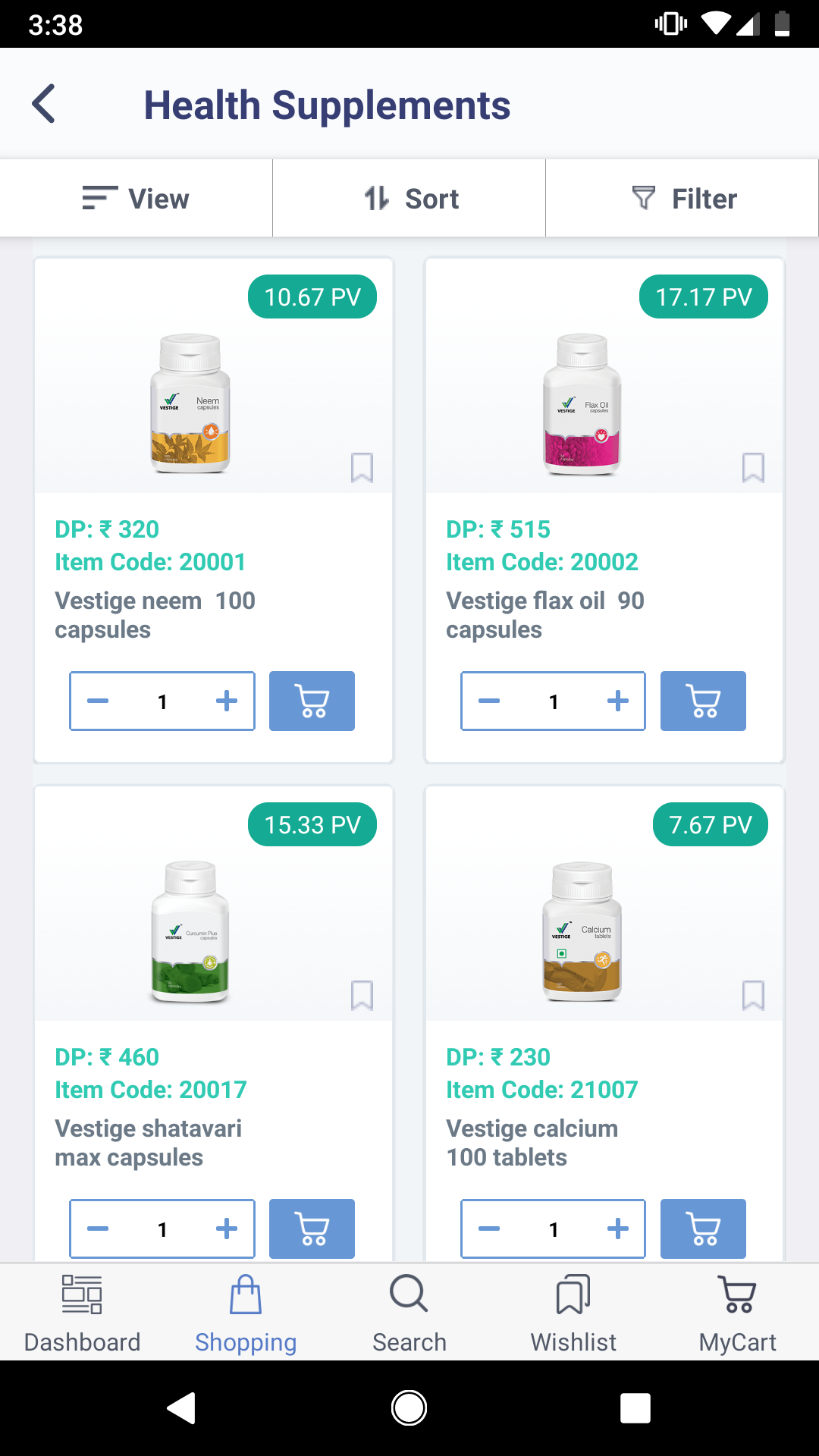Add Vestige flax oil to cart

tap(703, 701)
